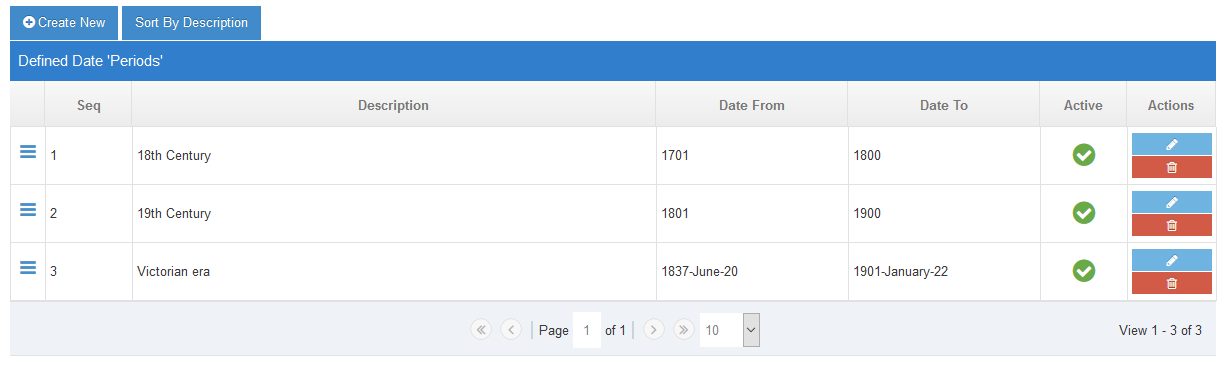This screenshot has width=1225, height=365.
Task: Click the date 1901-January-22
Action: (900, 271)
